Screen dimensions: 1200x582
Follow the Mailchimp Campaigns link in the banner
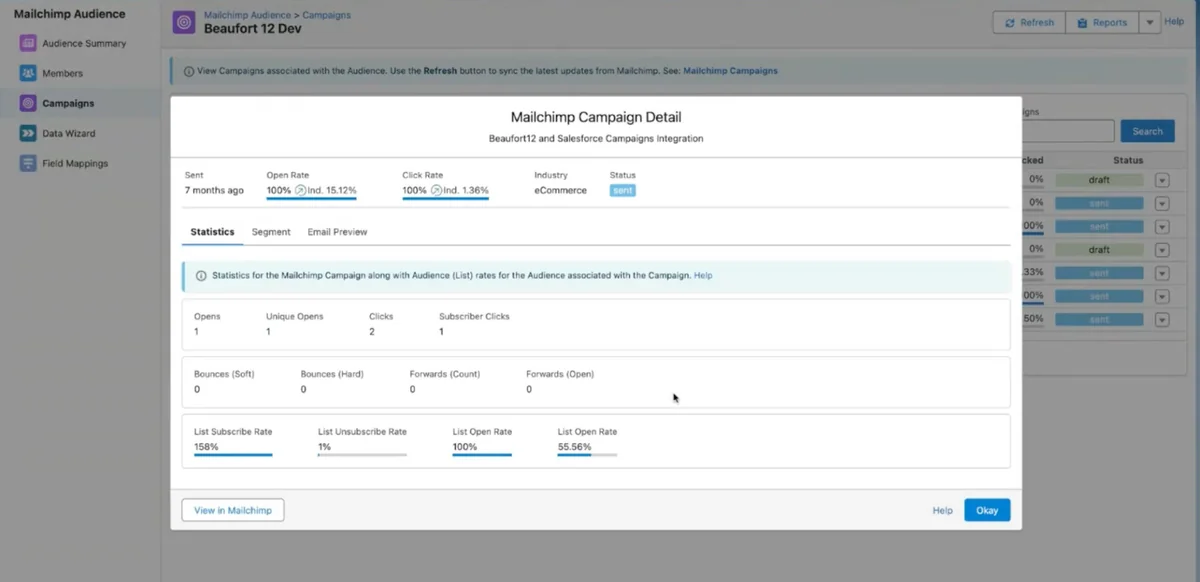(730, 71)
